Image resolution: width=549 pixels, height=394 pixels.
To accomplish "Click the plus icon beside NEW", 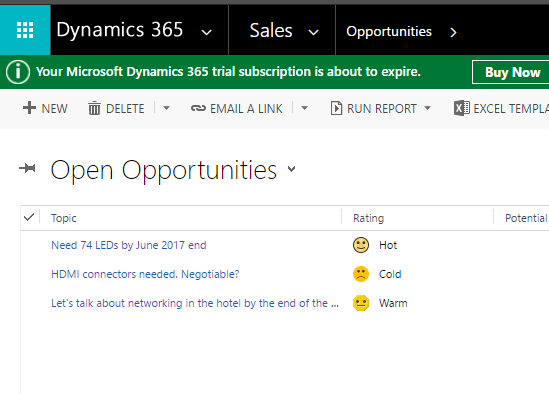I will (x=29, y=108).
